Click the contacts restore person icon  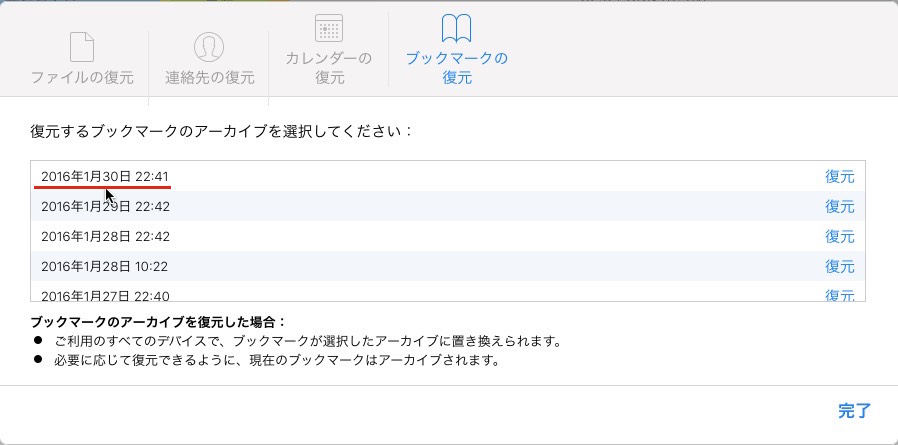(209, 47)
